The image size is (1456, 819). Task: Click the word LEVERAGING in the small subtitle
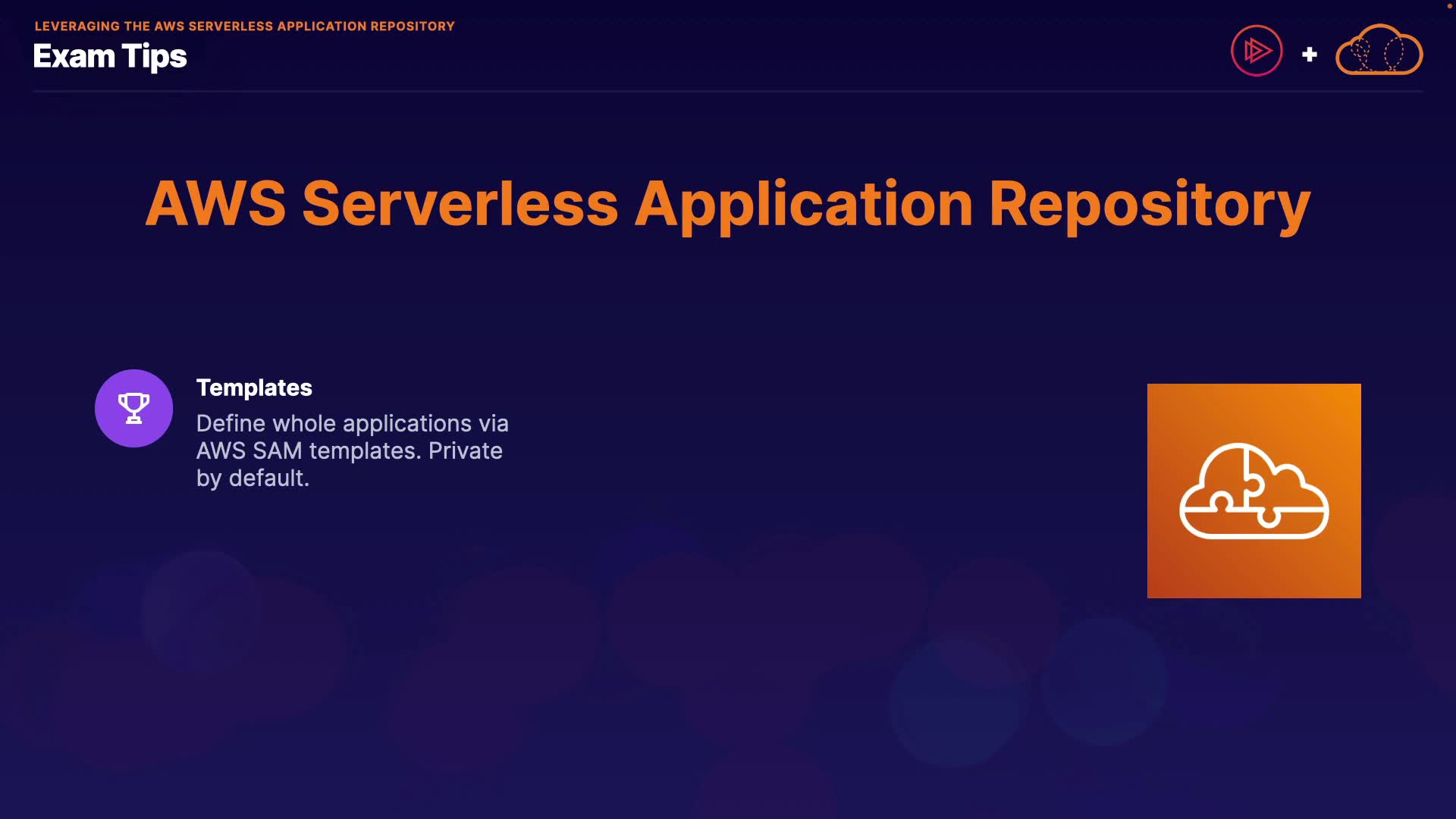point(77,26)
